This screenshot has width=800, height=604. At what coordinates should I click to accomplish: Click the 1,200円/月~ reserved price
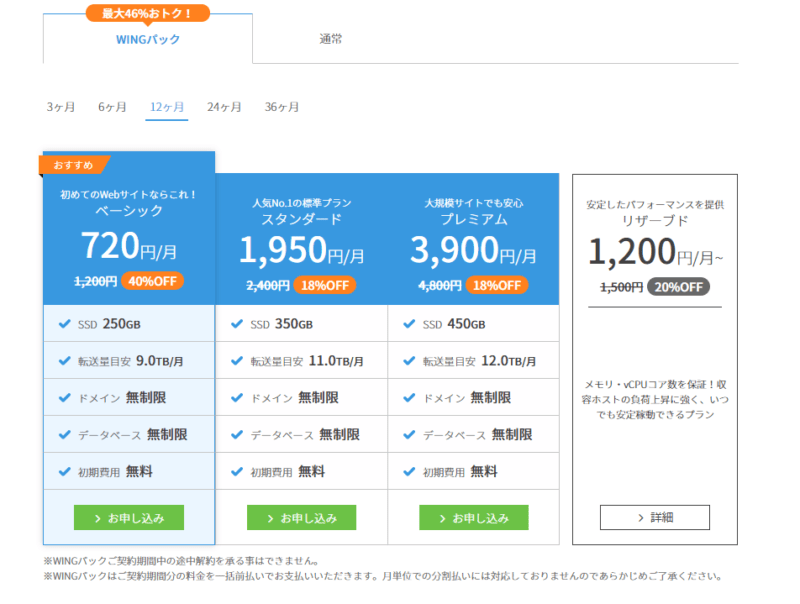click(656, 252)
